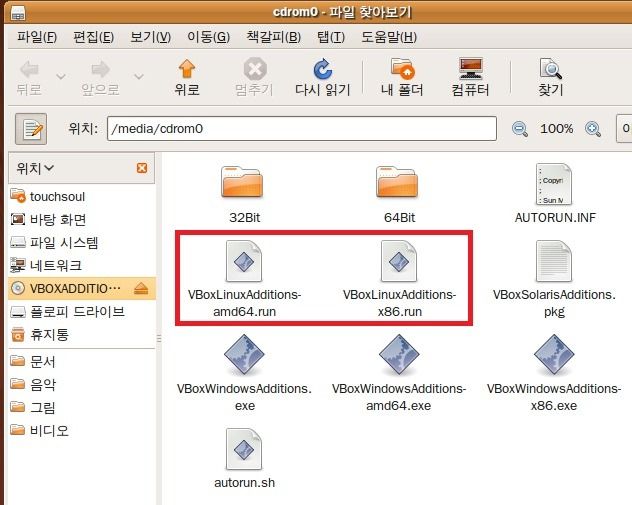
Task: Toggle the location text entry mode button
Action: 31,129
